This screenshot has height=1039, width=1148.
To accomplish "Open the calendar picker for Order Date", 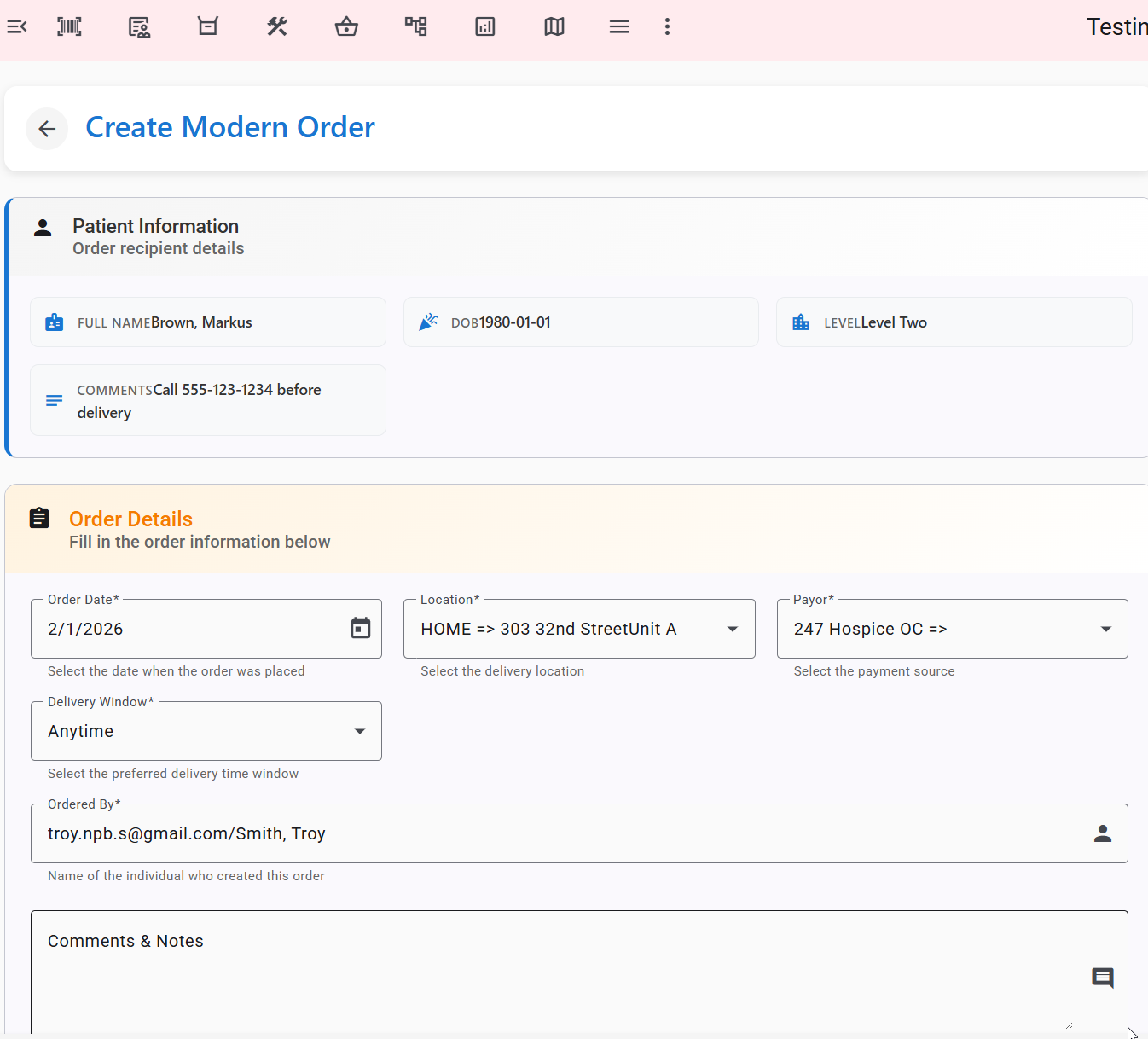I will click(x=360, y=628).
